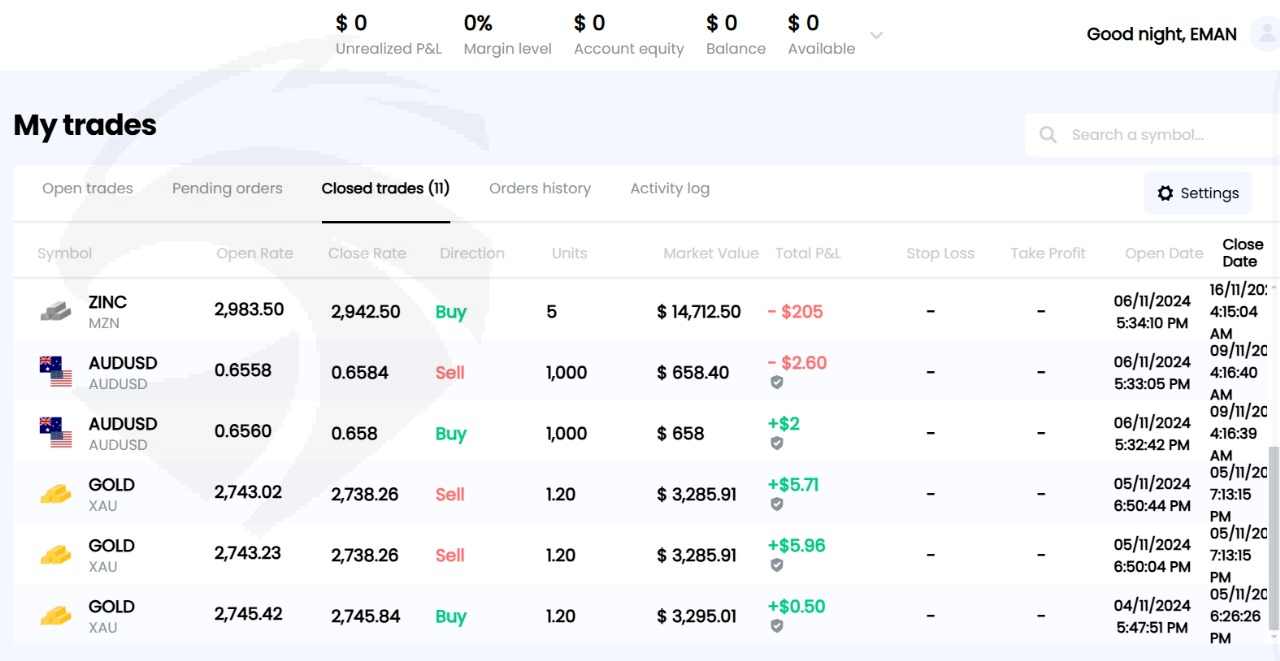Open the Pending orders tab
The image size is (1280, 661).
pos(227,188)
